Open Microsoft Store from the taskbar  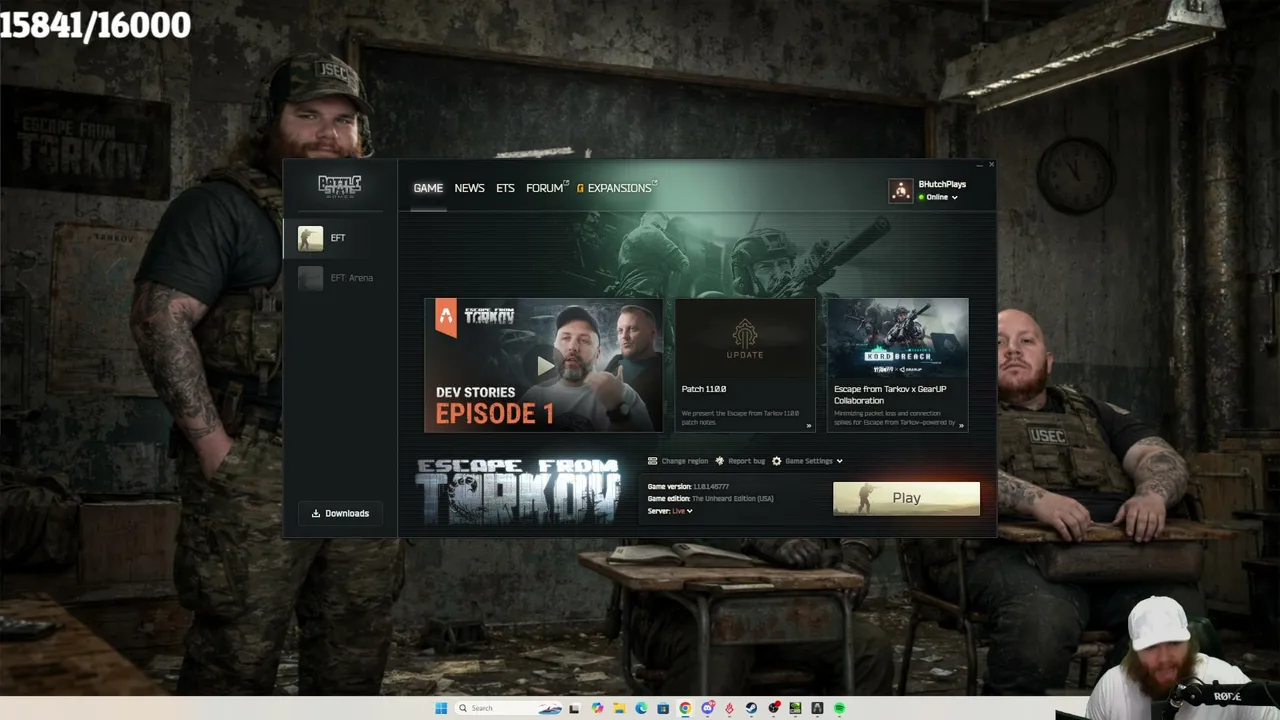coord(663,708)
